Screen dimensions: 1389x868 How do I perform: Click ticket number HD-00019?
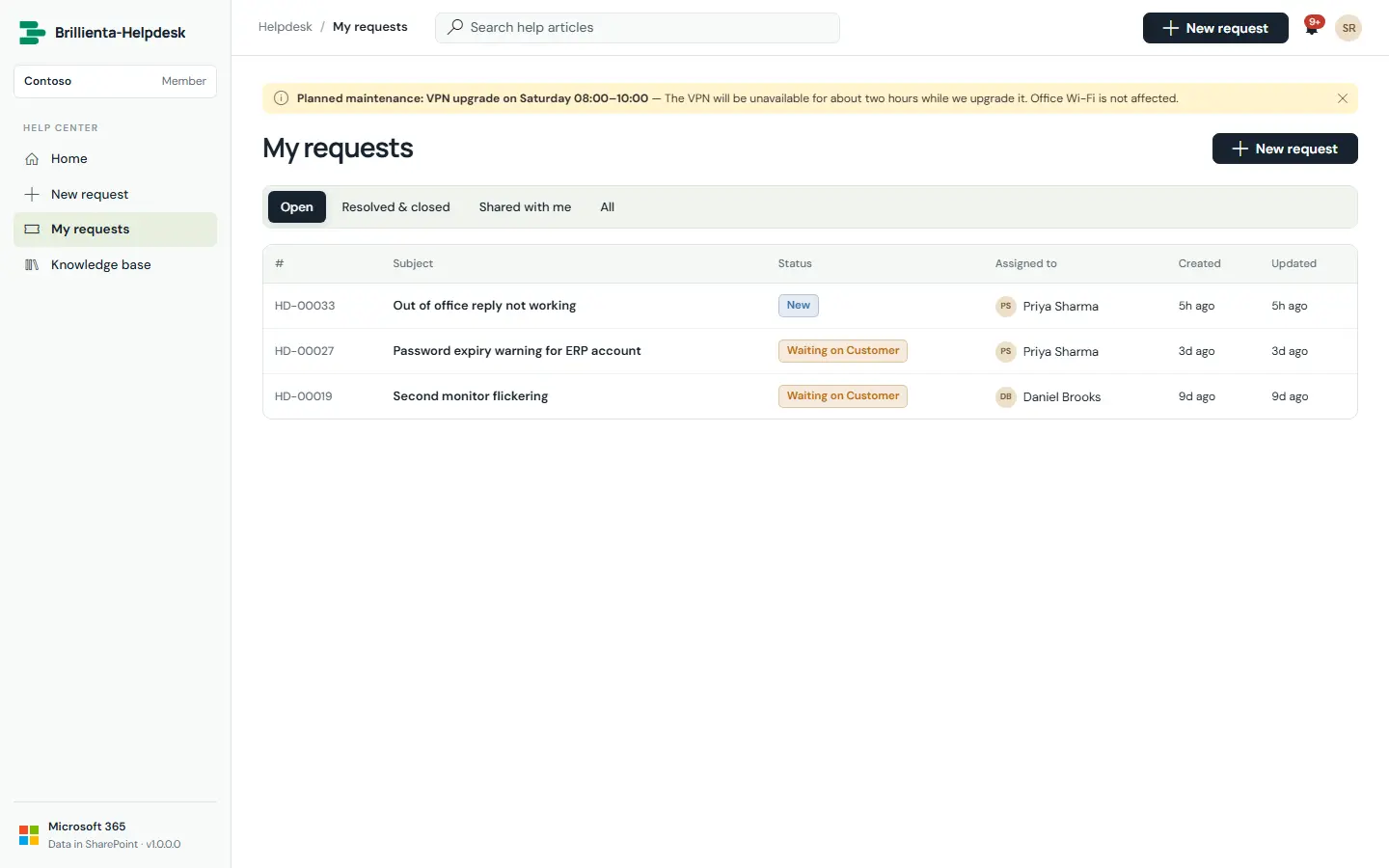coord(304,396)
